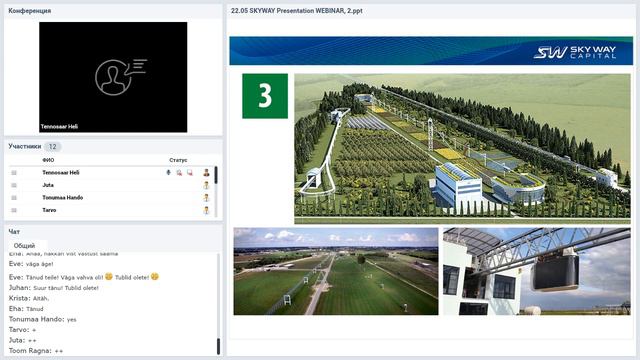Click the participant count badge showing 12
Image resolution: width=640 pixels, height=360 pixels.
tap(52, 147)
